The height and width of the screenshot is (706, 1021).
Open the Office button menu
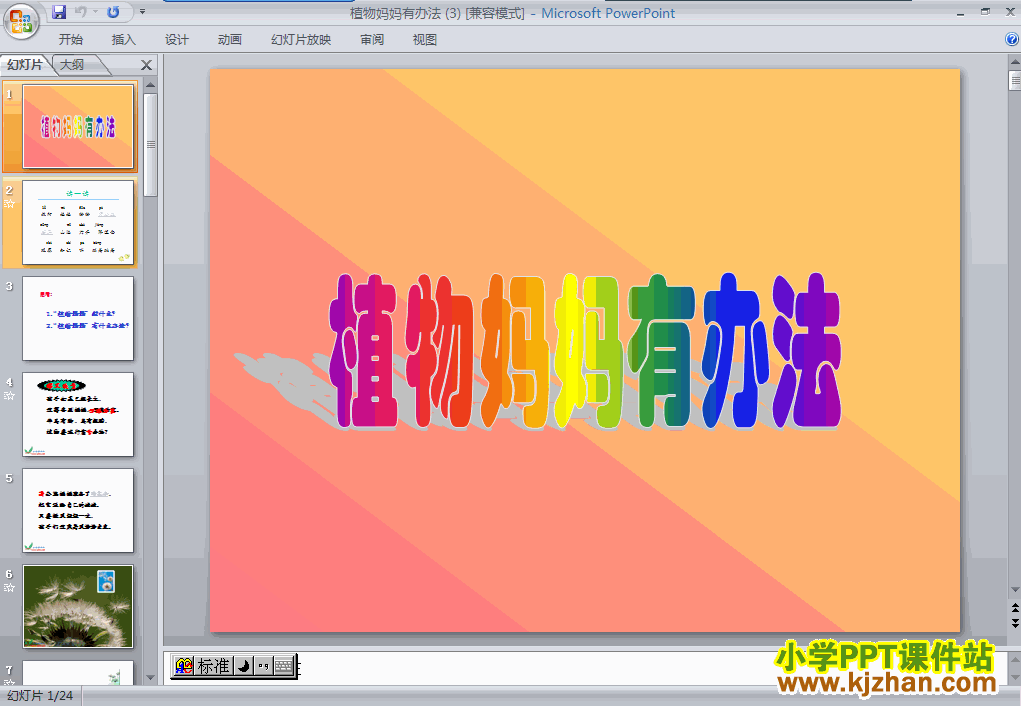point(21,21)
